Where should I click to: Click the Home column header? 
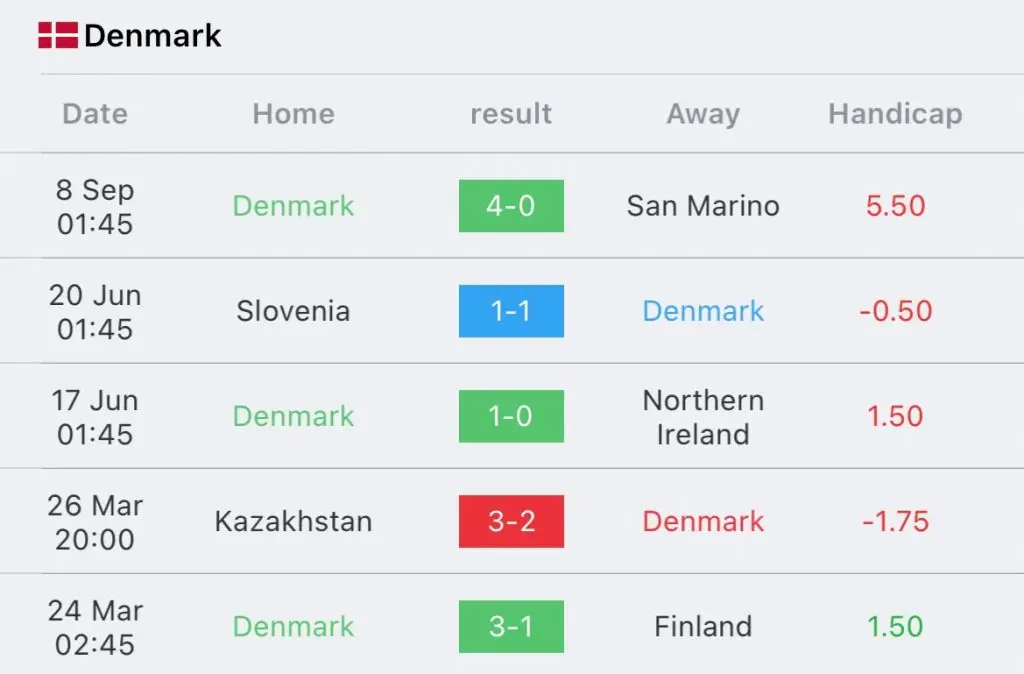(x=294, y=114)
